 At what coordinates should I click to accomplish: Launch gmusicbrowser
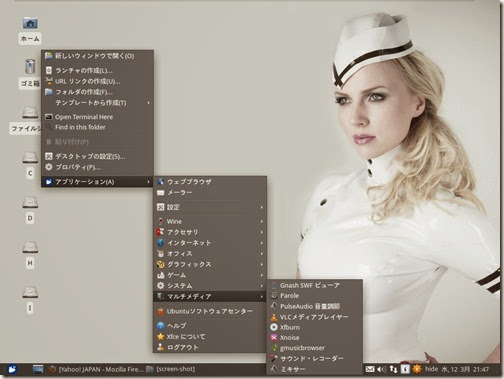coord(315,348)
